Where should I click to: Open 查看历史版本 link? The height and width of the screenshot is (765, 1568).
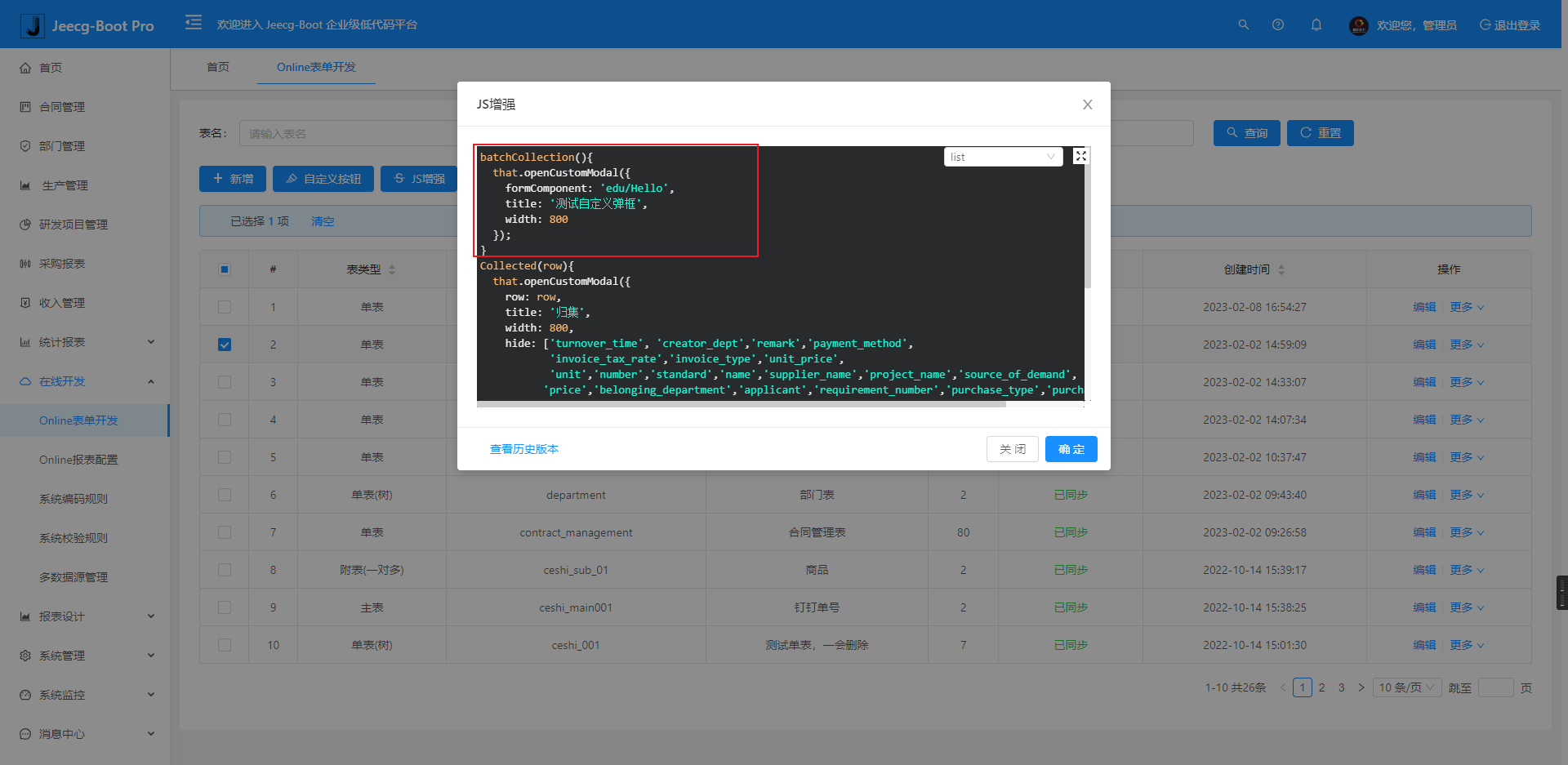[524, 449]
